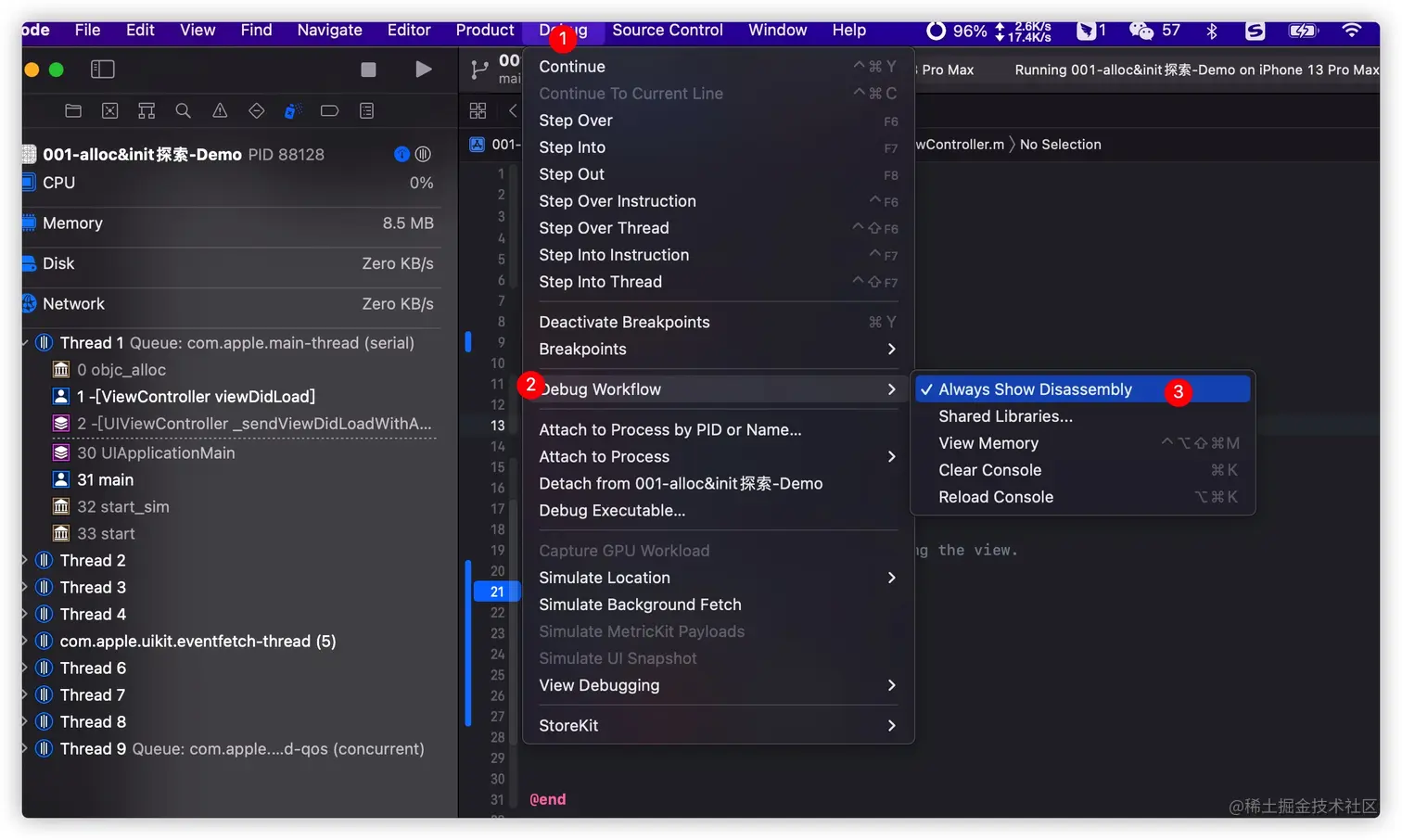Viewport: 1402px width, 840px height.
Task: Open the Issue navigator warning icon
Action: click(220, 110)
